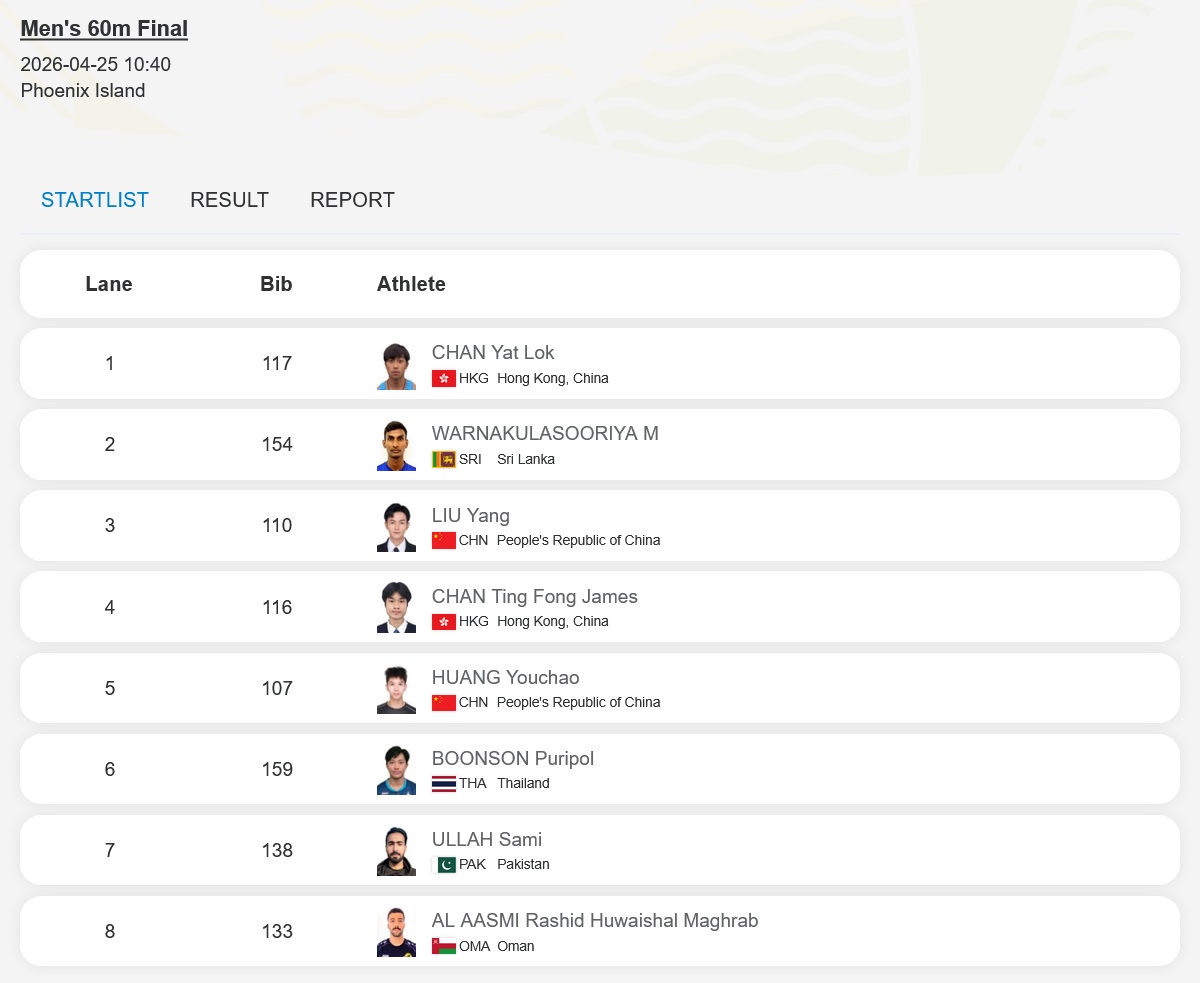Click the China flag beside HUANG Youchao
1200x983 pixels.
tap(444, 703)
